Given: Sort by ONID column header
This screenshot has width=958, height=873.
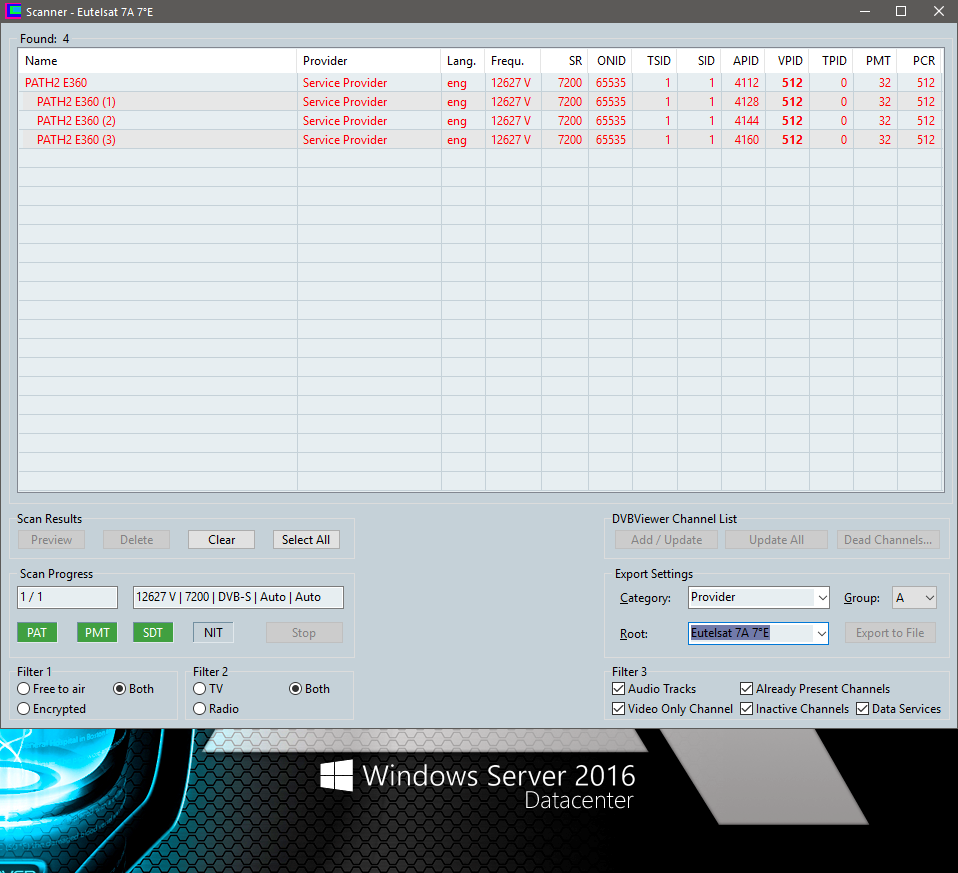Looking at the screenshot, I should 610,61.
